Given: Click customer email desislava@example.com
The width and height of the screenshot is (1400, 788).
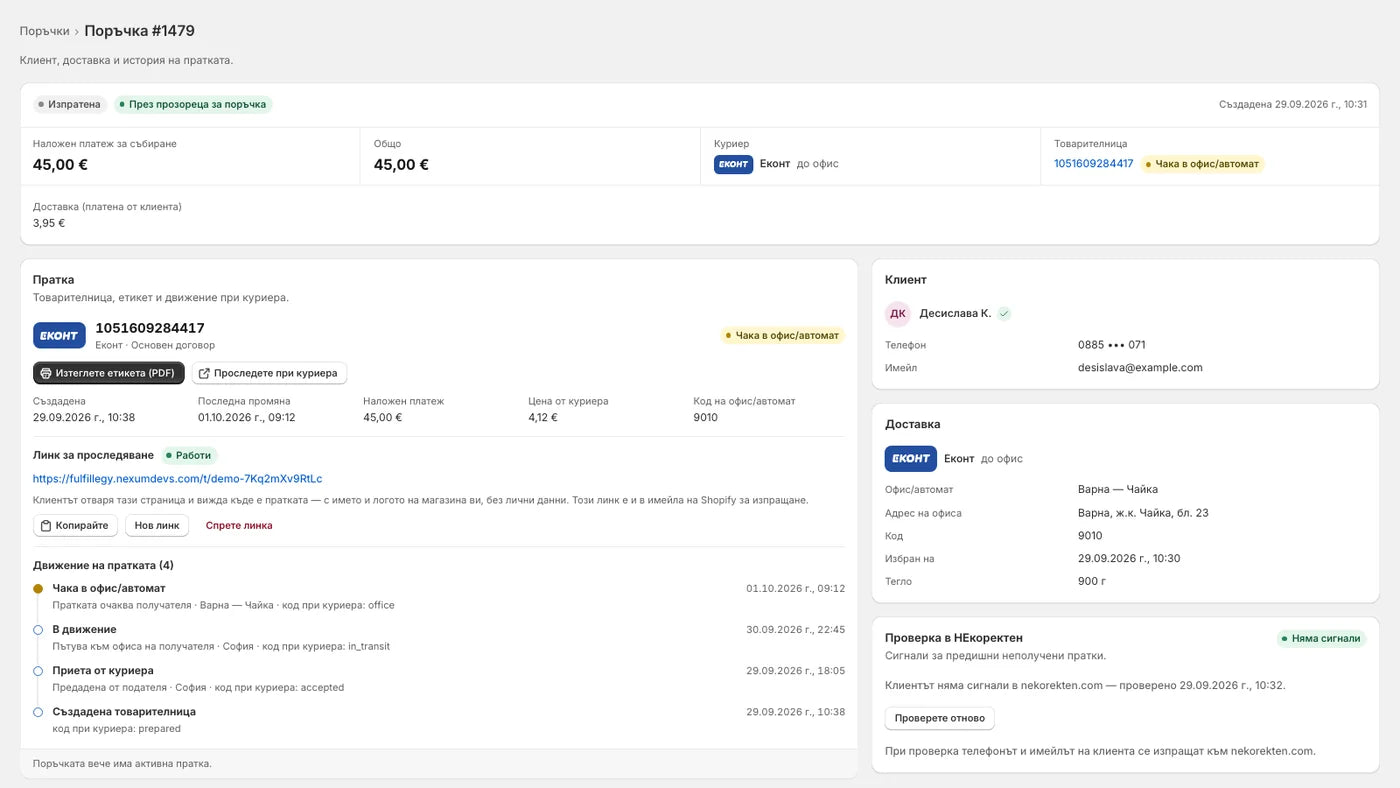Looking at the screenshot, I should pos(1140,368).
